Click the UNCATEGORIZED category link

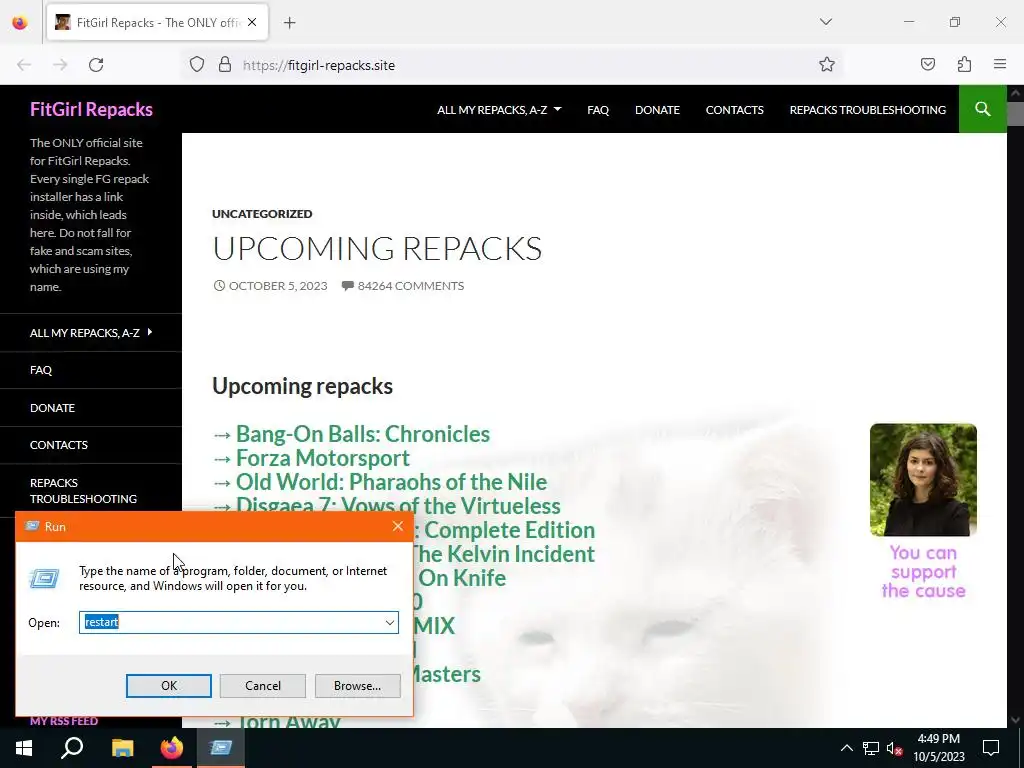(x=262, y=214)
